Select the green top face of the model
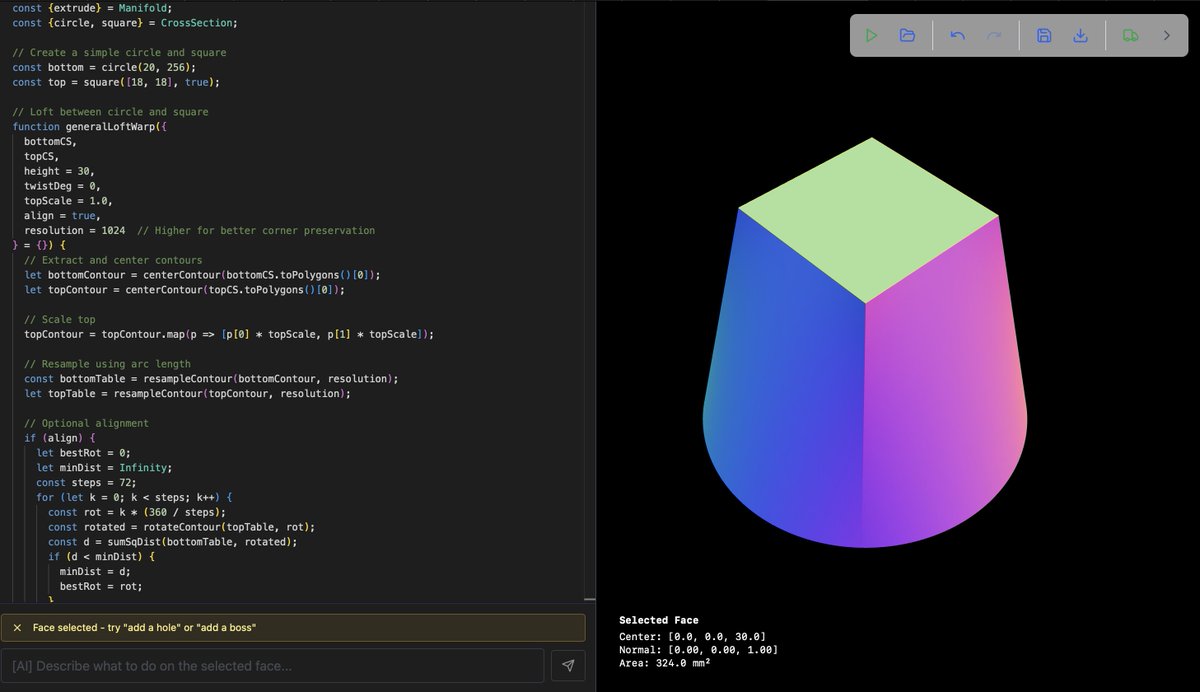 pos(868,218)
